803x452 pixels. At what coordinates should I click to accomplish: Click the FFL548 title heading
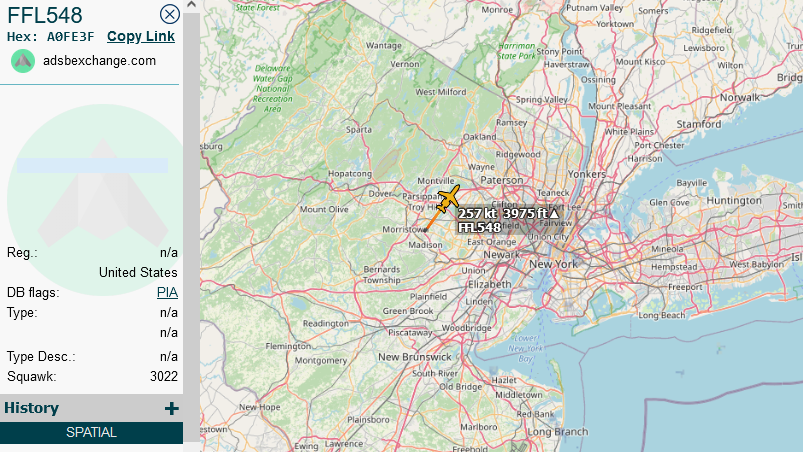click(x=45, y=15)
